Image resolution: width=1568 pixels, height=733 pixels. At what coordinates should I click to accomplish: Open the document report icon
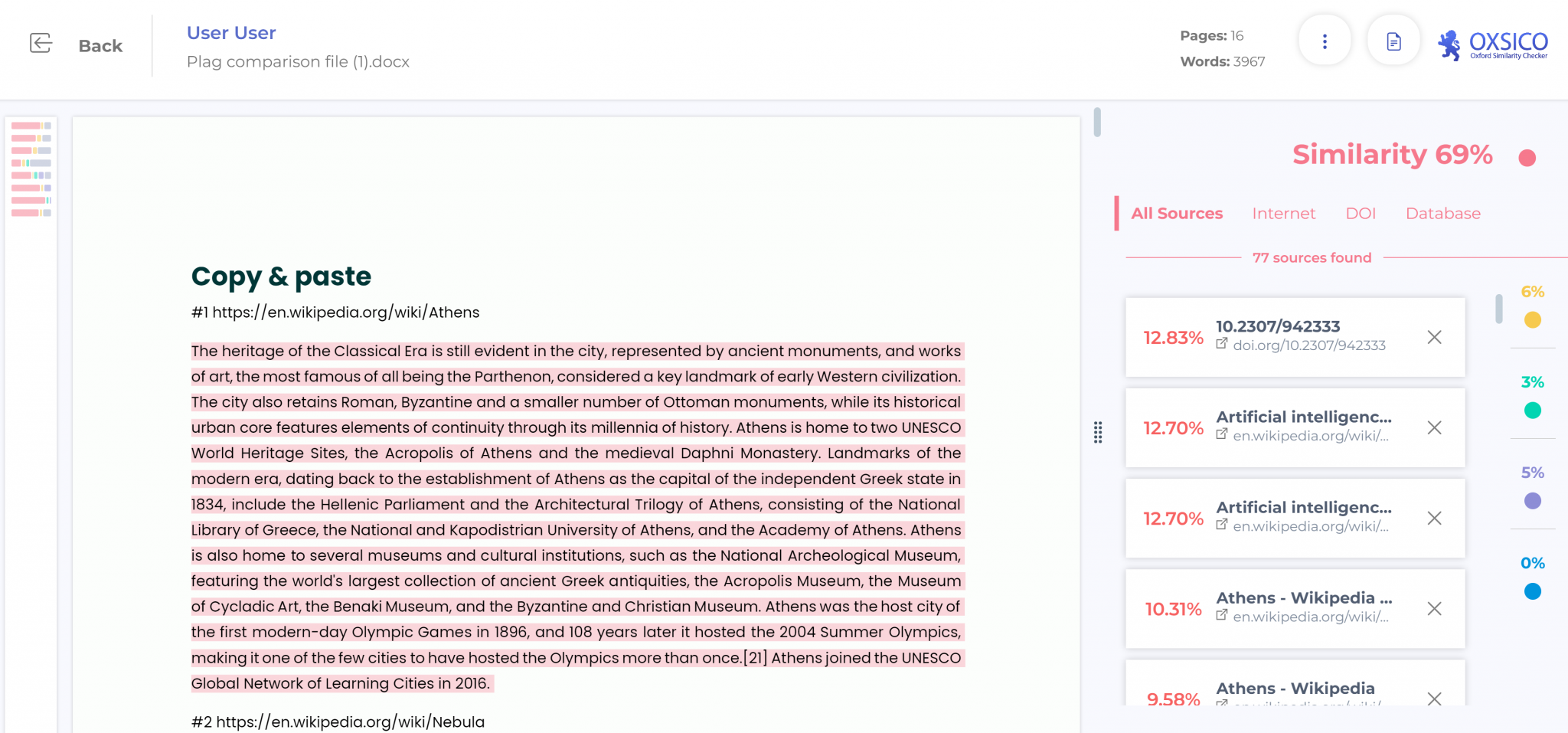[x=1393, y=41]
